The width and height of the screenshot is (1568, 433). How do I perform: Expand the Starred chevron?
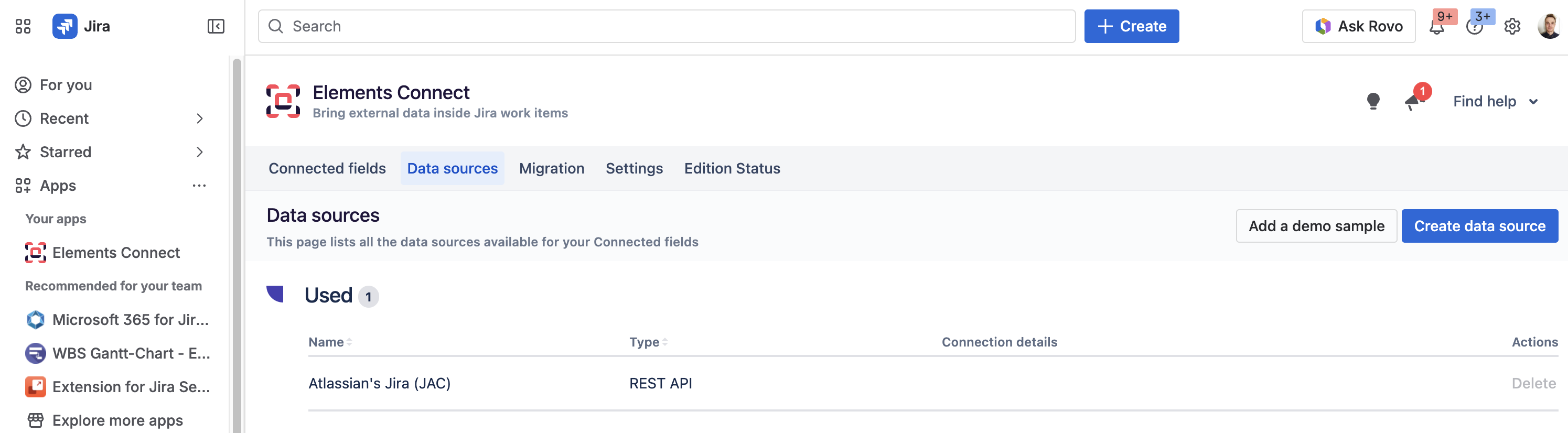coord(200,152)
